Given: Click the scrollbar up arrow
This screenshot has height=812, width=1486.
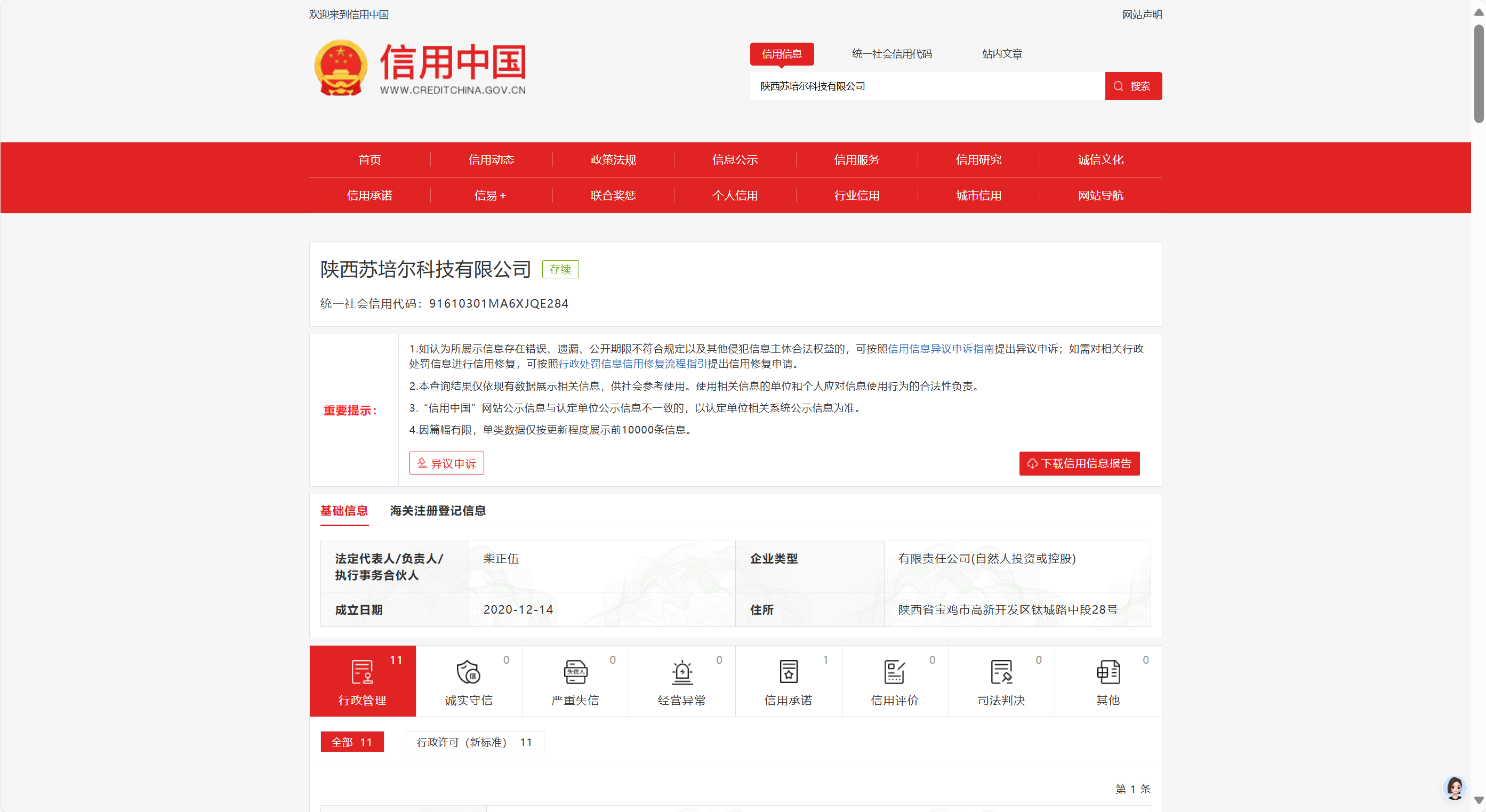Looking at the screenshot, I should pos(1479,13).
